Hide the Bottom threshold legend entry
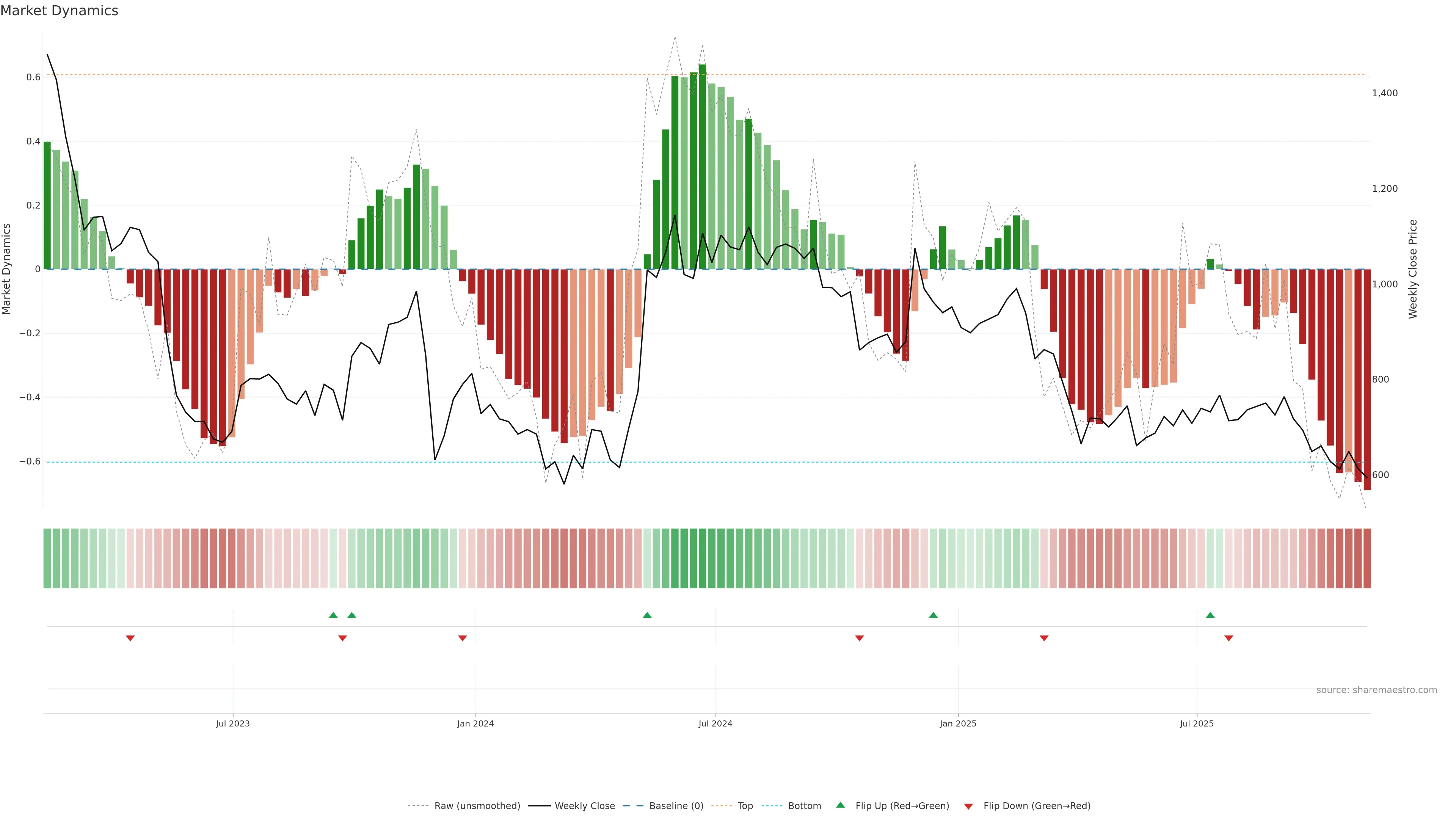 (804, 806)
